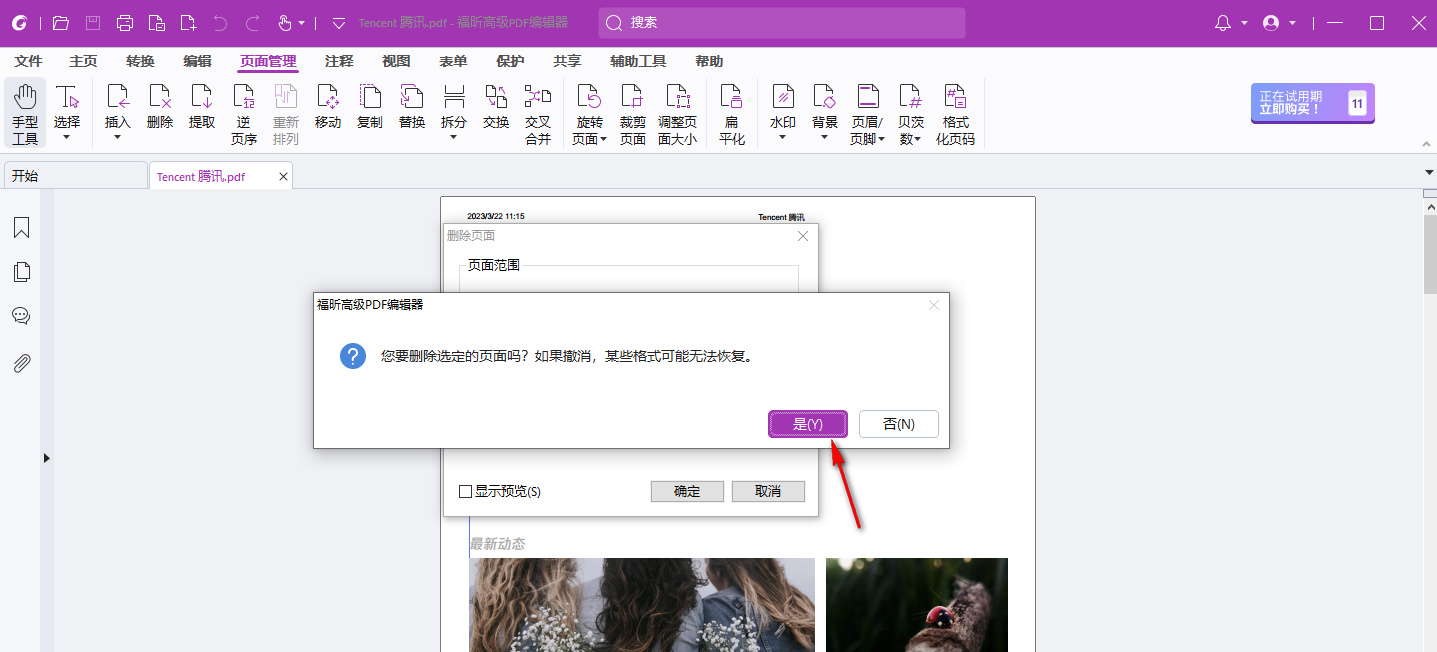Click inside the 搜索 search field

(x=780, y=22)
